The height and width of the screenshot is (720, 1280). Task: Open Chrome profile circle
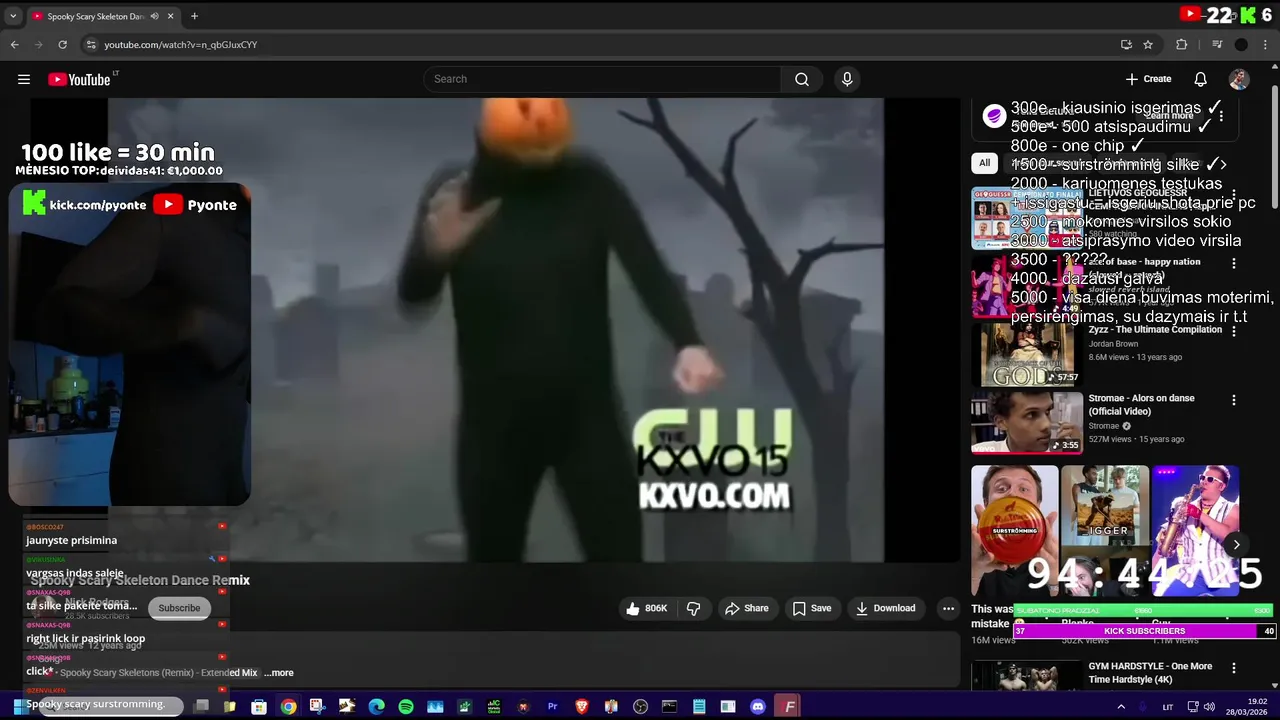tap(1241, 45)
